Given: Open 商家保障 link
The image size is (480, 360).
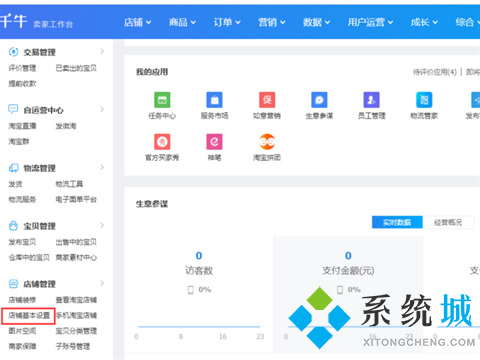Looking at the screenshot, I should pyautogui.click(x=22, y=347).
